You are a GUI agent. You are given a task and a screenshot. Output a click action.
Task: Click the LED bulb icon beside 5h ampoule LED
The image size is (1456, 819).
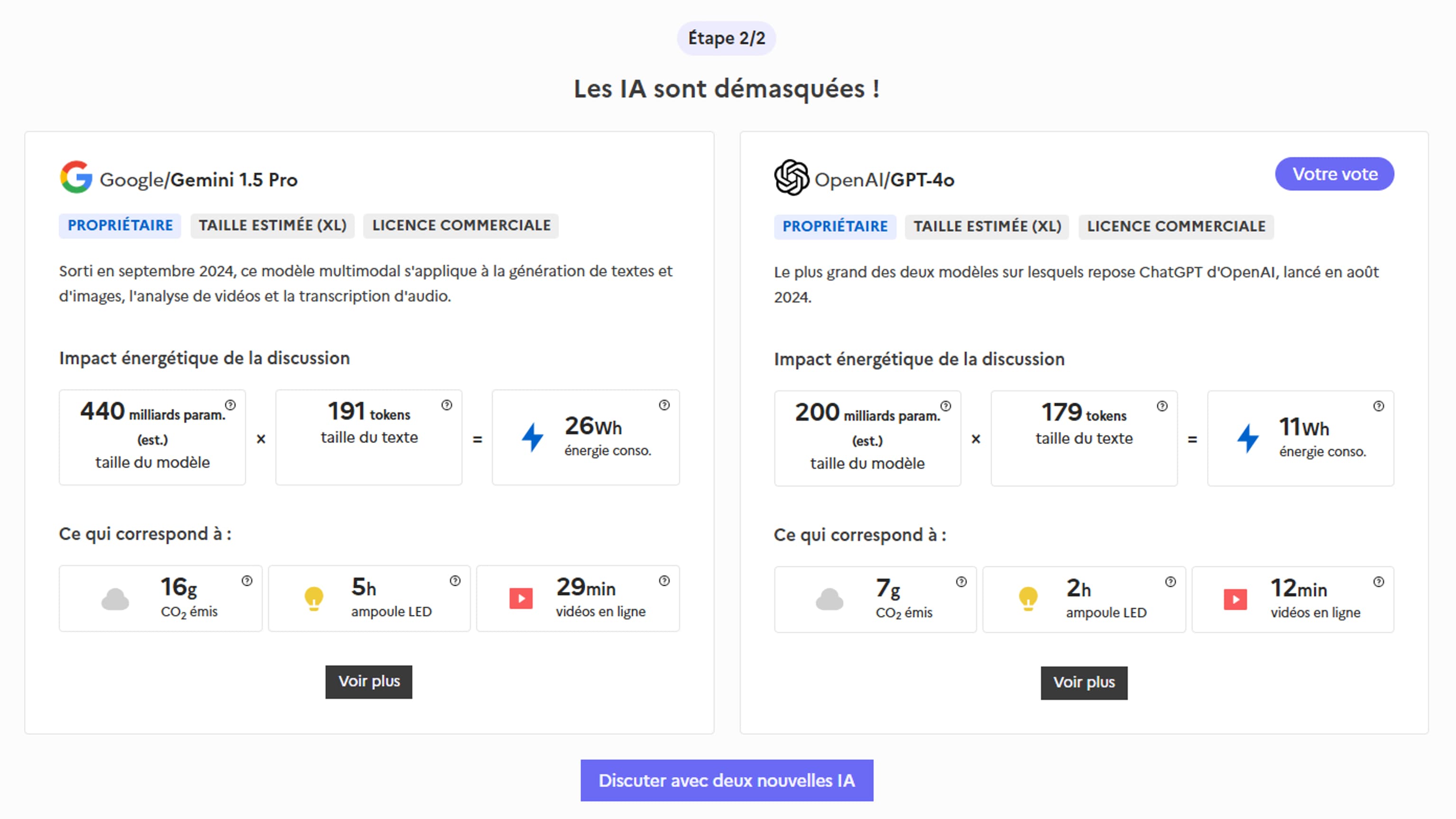point(314,598)
